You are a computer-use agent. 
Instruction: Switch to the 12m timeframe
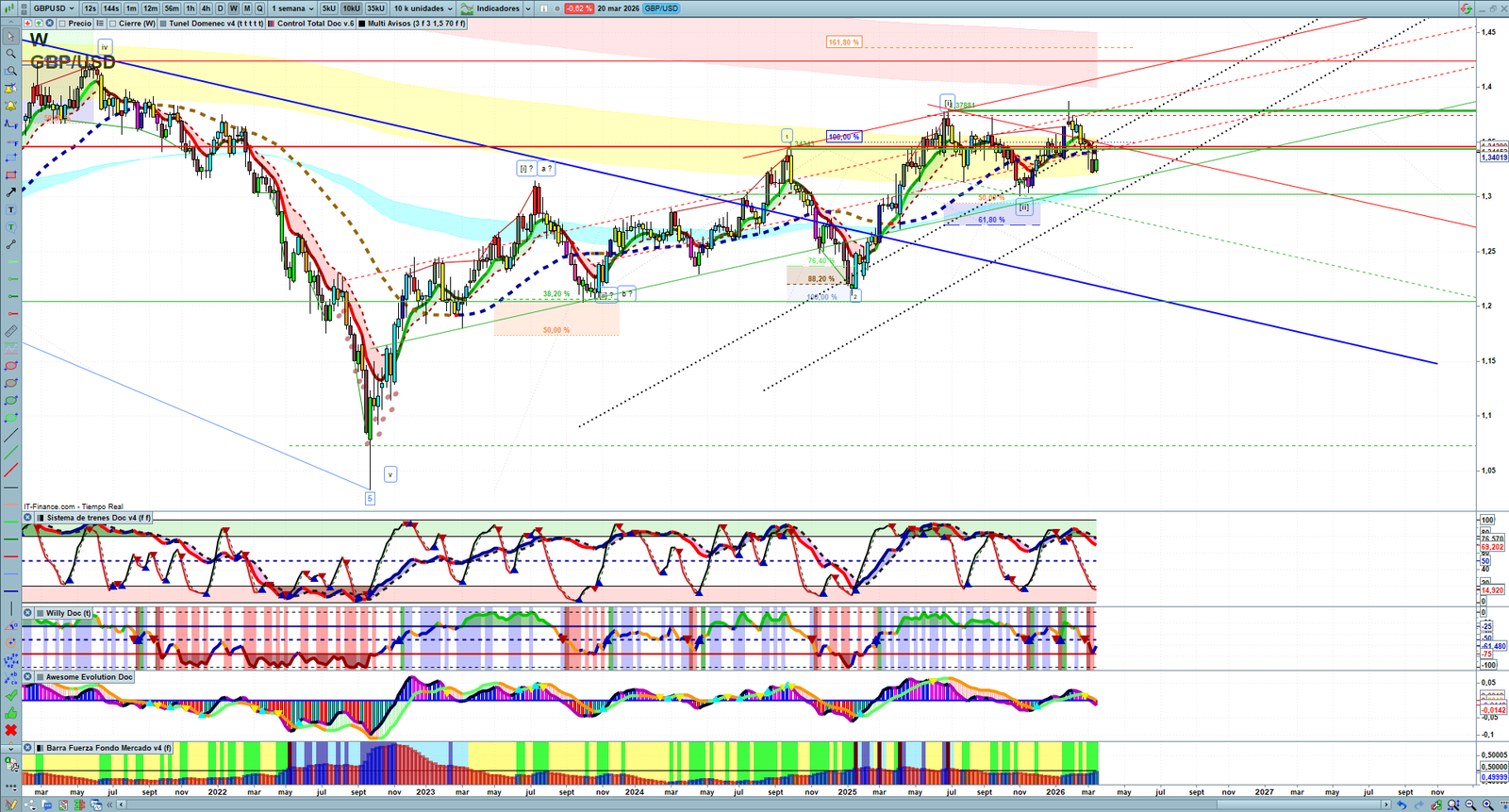coord(150,8)
